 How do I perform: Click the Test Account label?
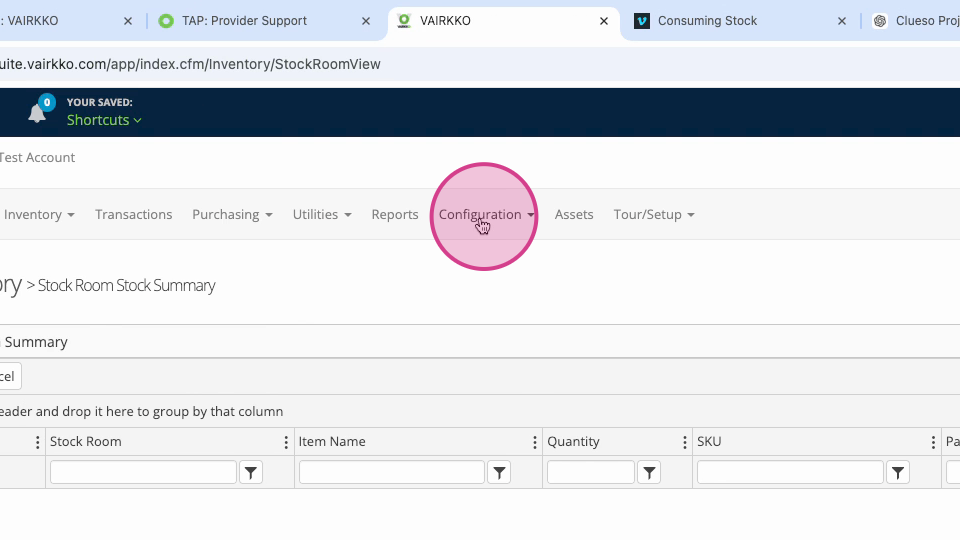click(x=37, y=157)
